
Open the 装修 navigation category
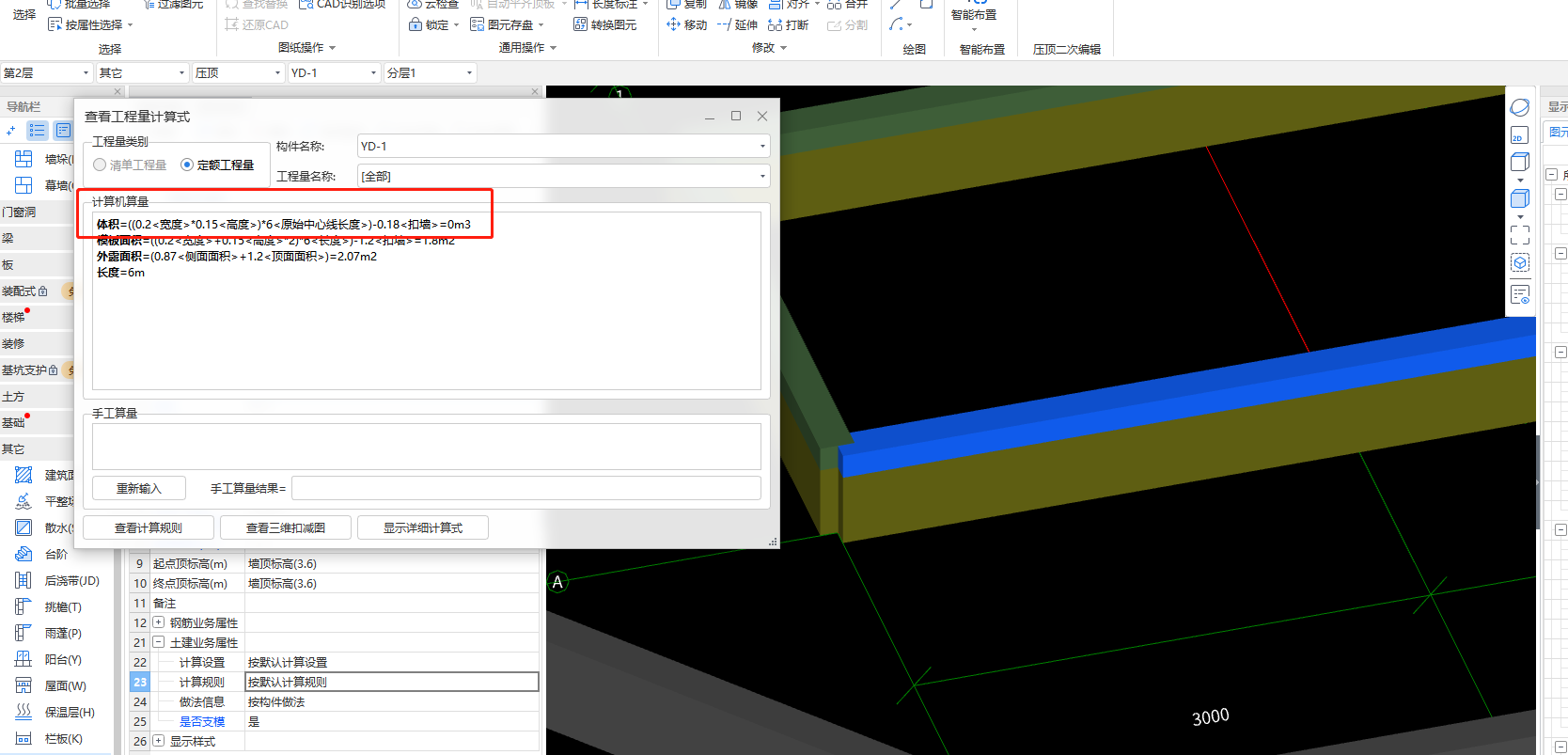[37, 344]
